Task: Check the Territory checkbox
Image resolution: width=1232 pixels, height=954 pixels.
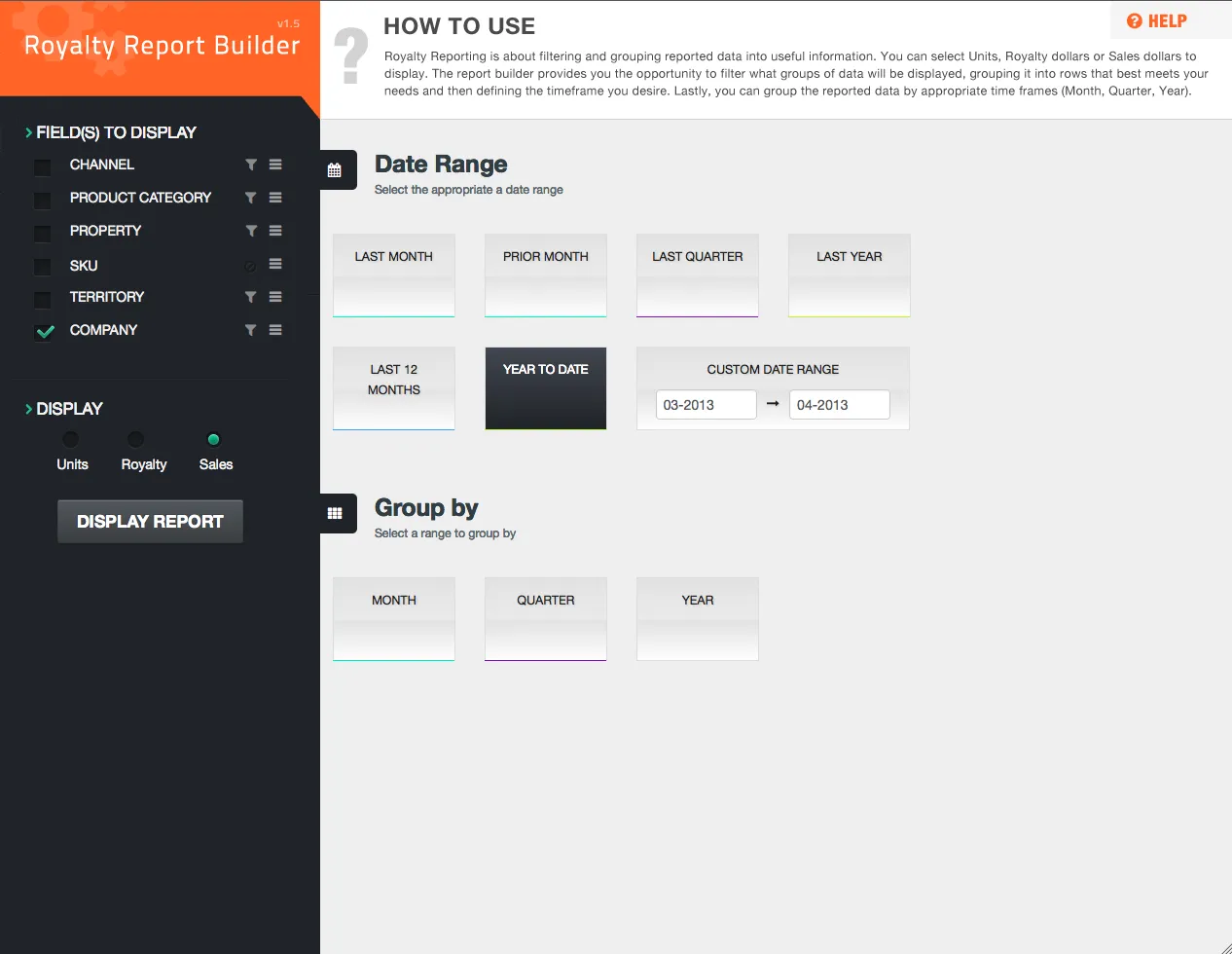Action: pyautogui.click(x=43, y=299)
